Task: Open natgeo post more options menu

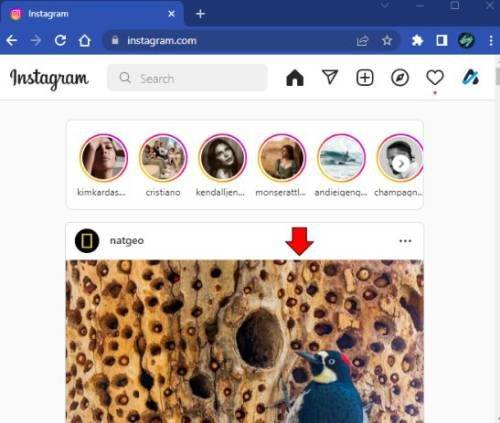Action: (405, 241)
